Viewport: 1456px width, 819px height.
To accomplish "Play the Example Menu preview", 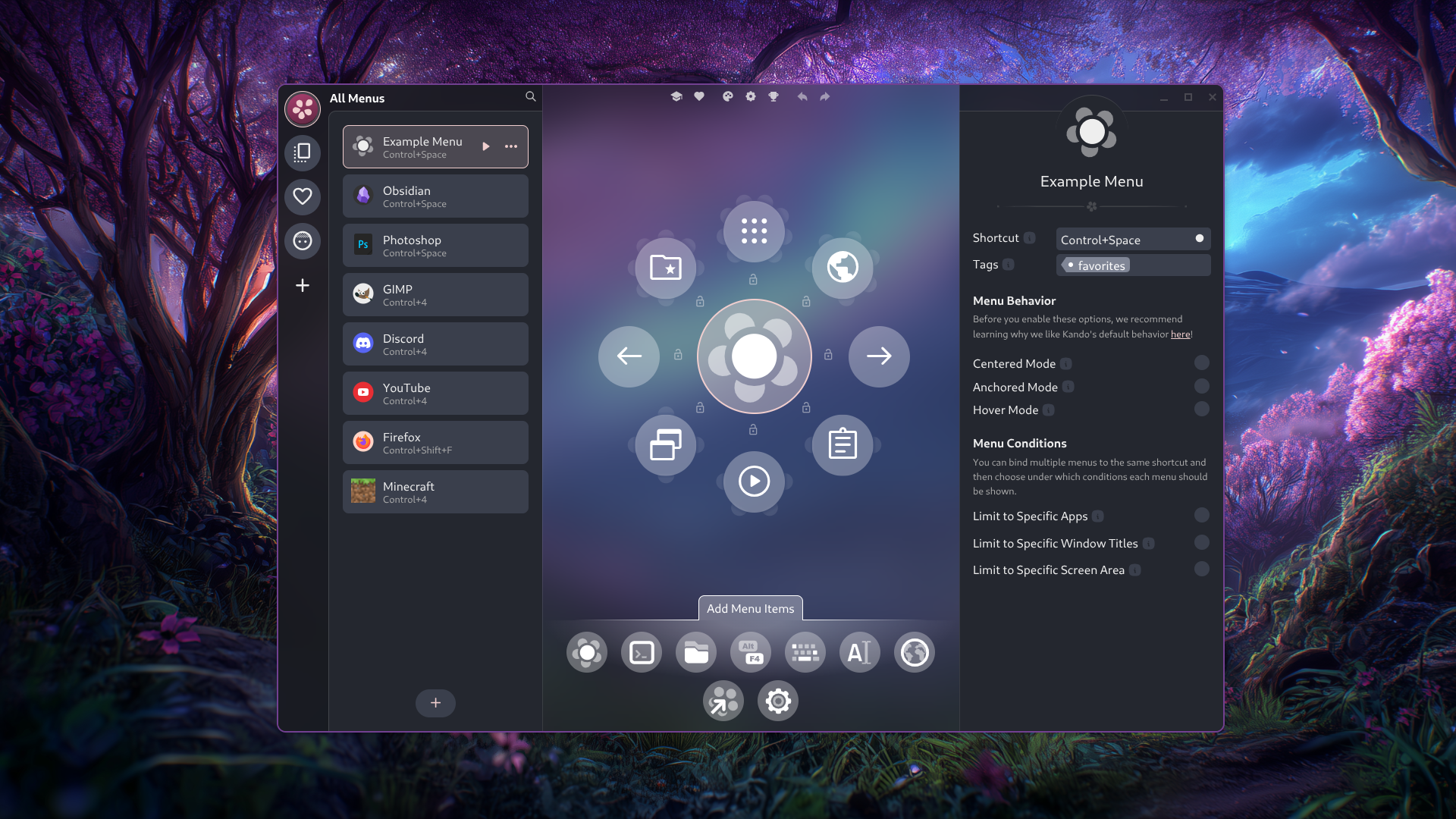I will (x=486, y=146).
